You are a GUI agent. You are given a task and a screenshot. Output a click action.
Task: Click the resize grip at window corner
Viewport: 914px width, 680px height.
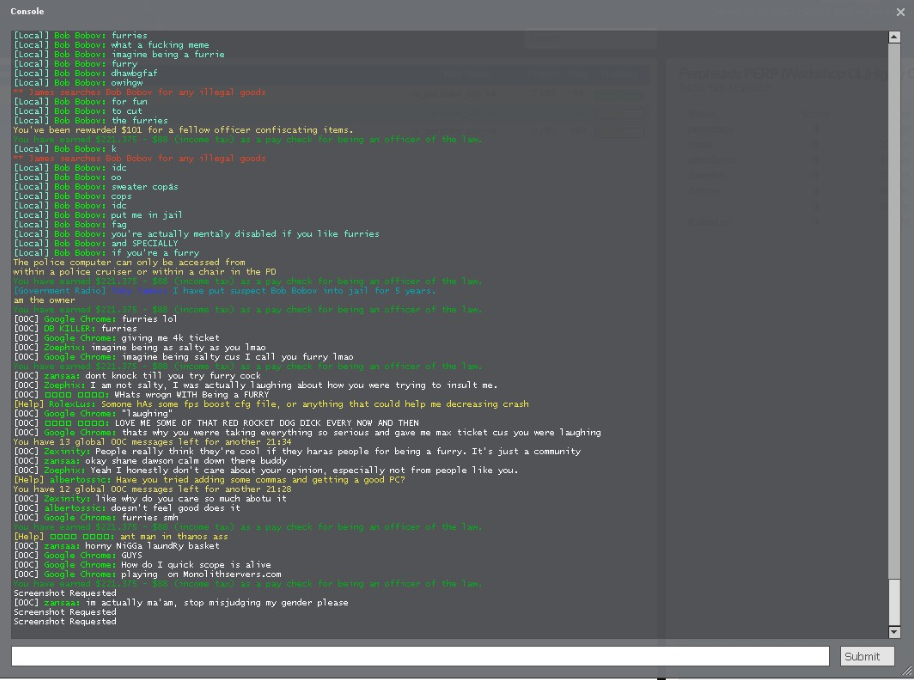coord(906,672)
